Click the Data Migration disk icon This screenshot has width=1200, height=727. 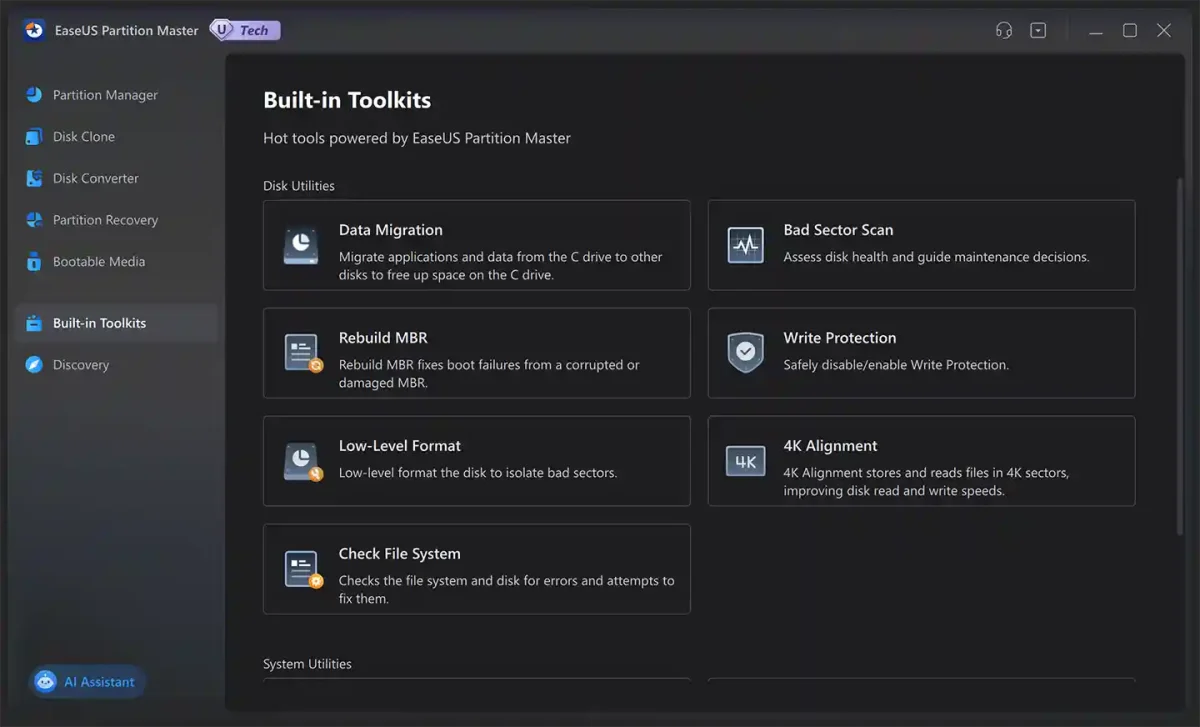(x=301, y=245)
